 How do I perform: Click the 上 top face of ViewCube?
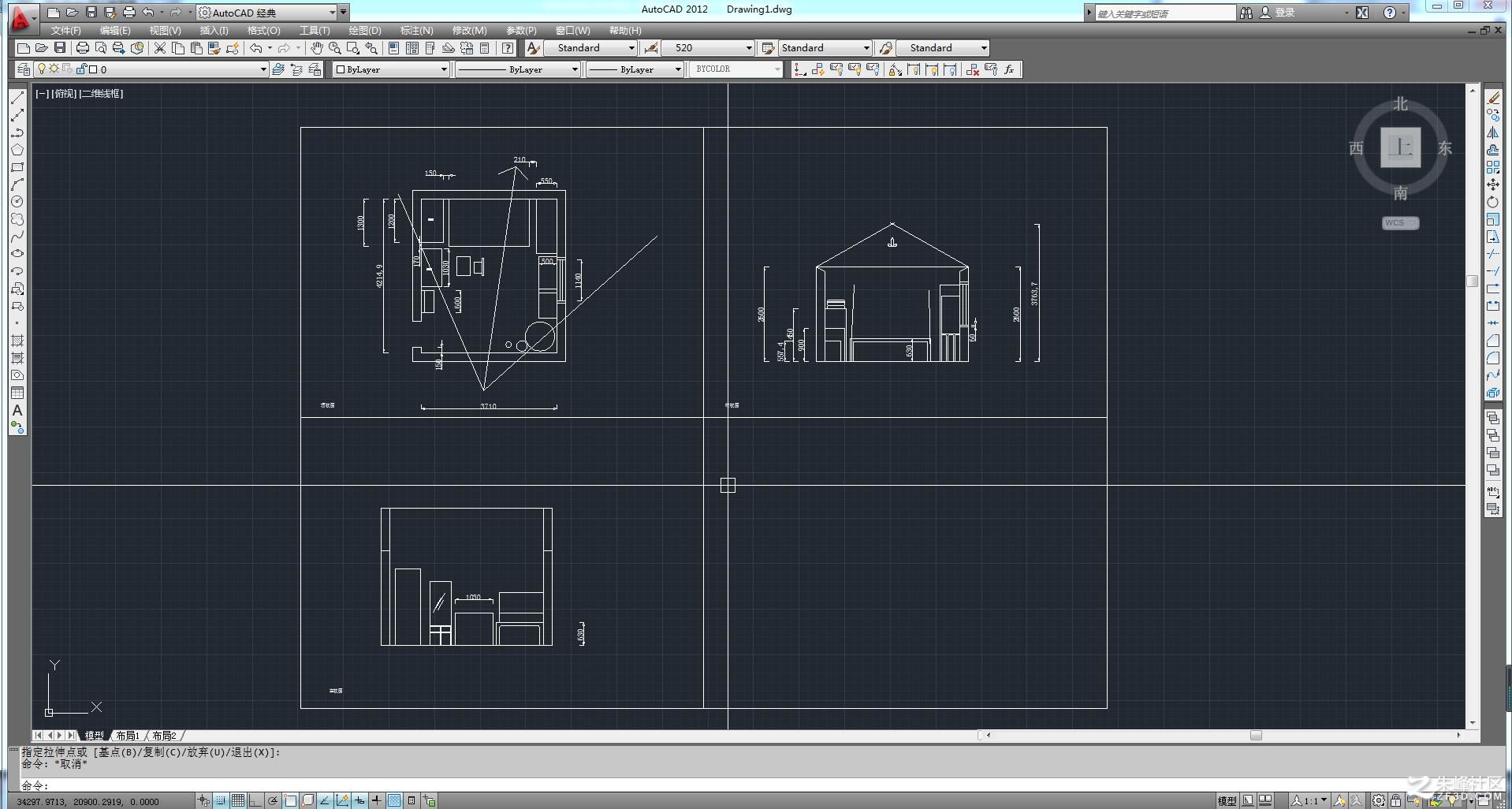[1400, 147]
